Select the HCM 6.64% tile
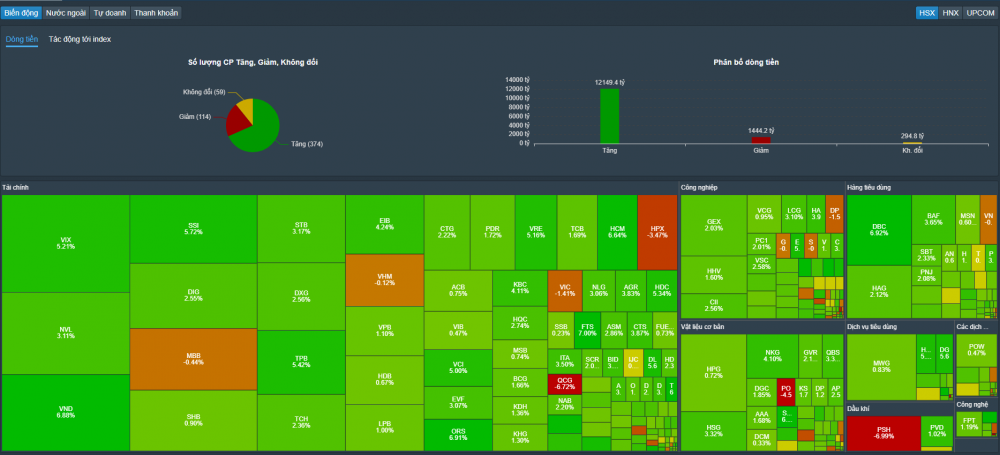The image size is (1000, 455). coord(617,232)
